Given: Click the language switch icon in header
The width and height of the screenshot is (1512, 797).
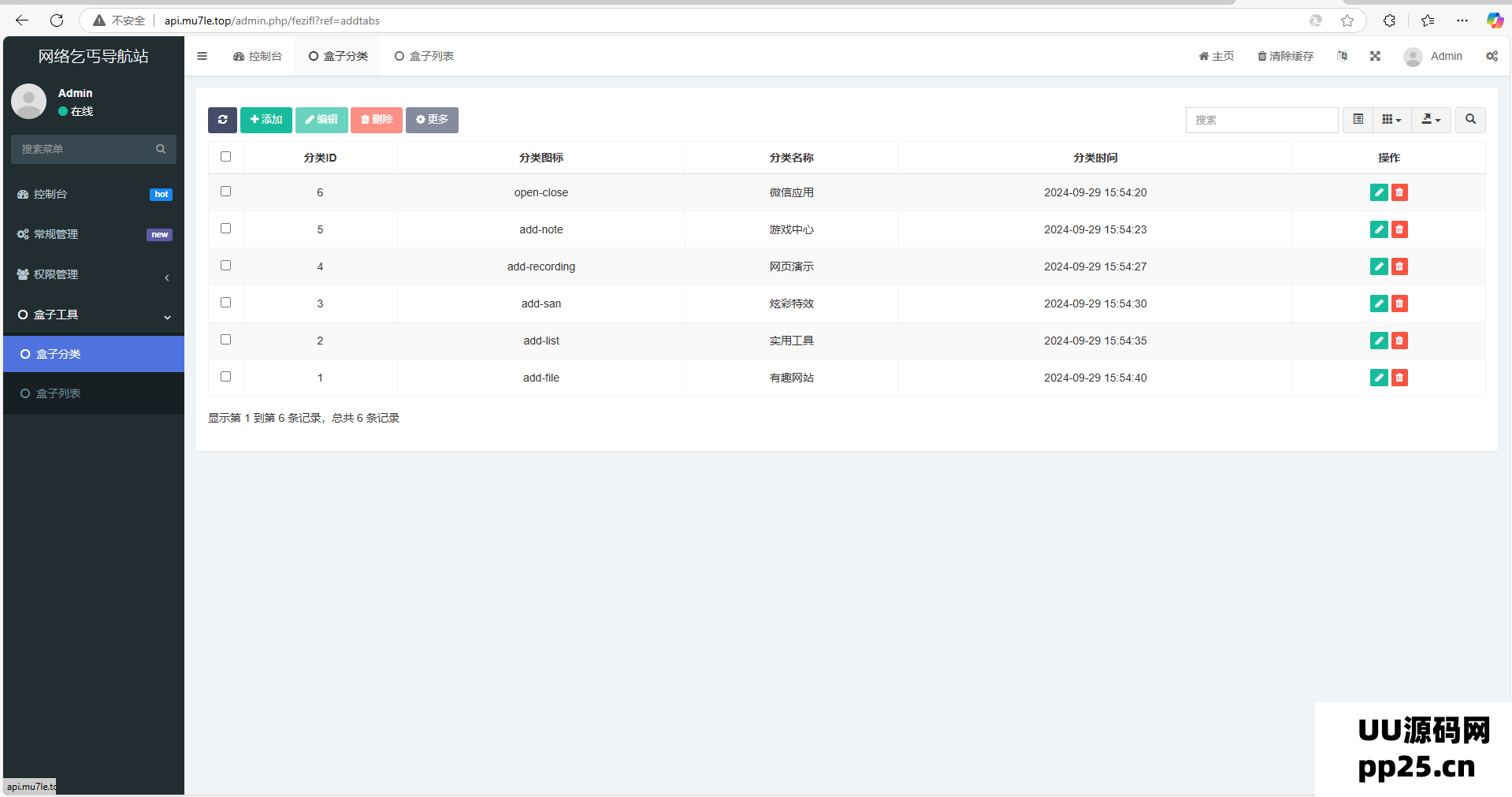Looking at the screenshot, I should tap(1342, 56).
